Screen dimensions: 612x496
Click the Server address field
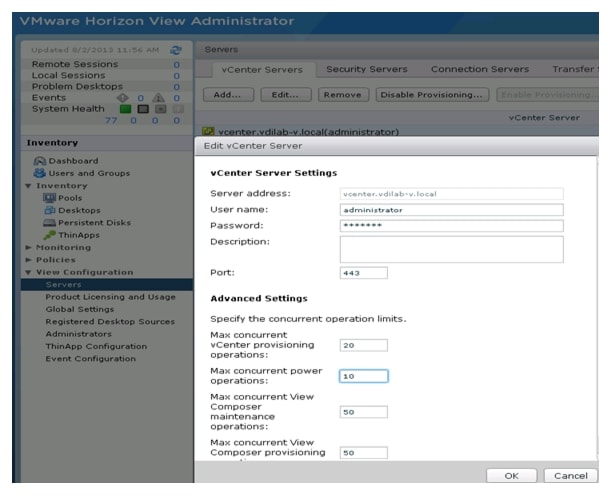coord(451,194)
